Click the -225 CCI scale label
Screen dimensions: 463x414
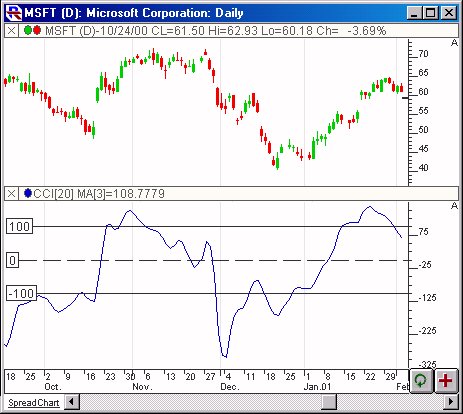coord(427,331)
